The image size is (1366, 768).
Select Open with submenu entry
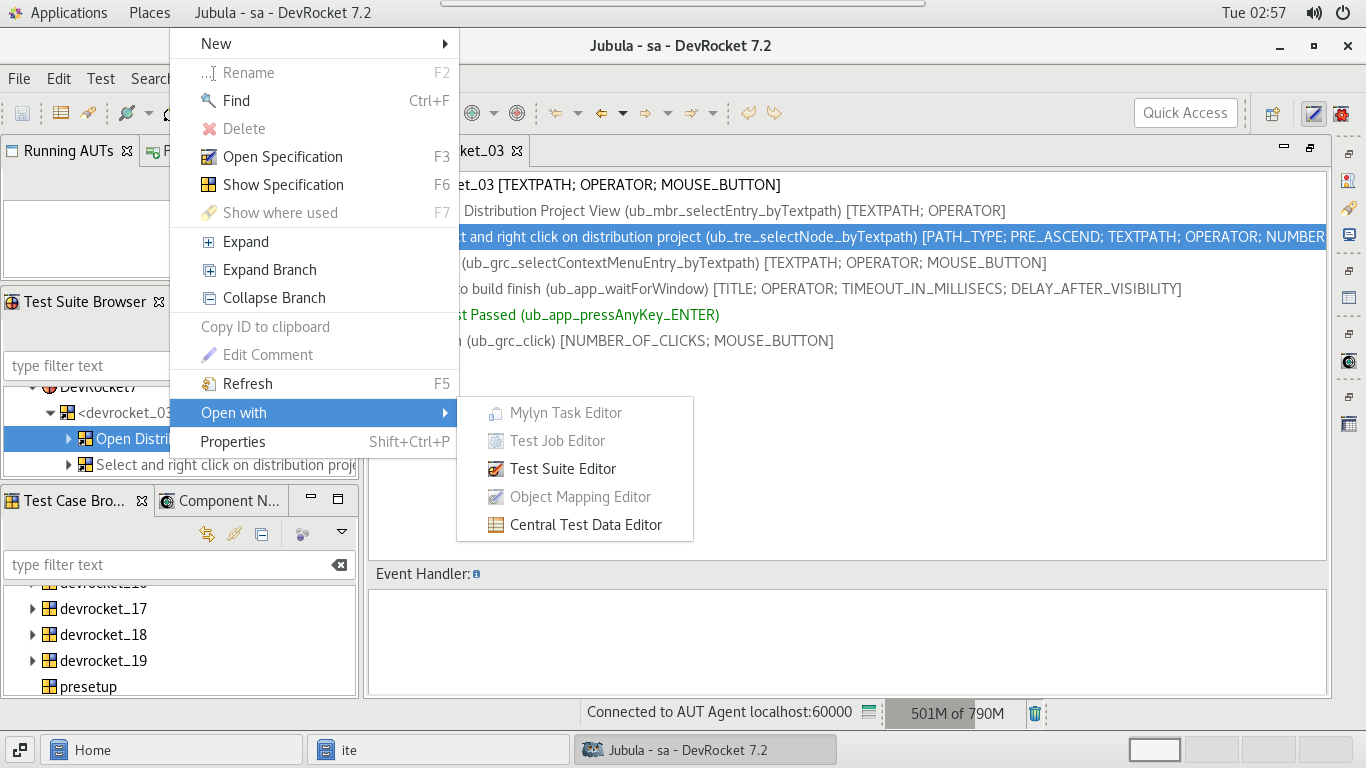(314, 413)
